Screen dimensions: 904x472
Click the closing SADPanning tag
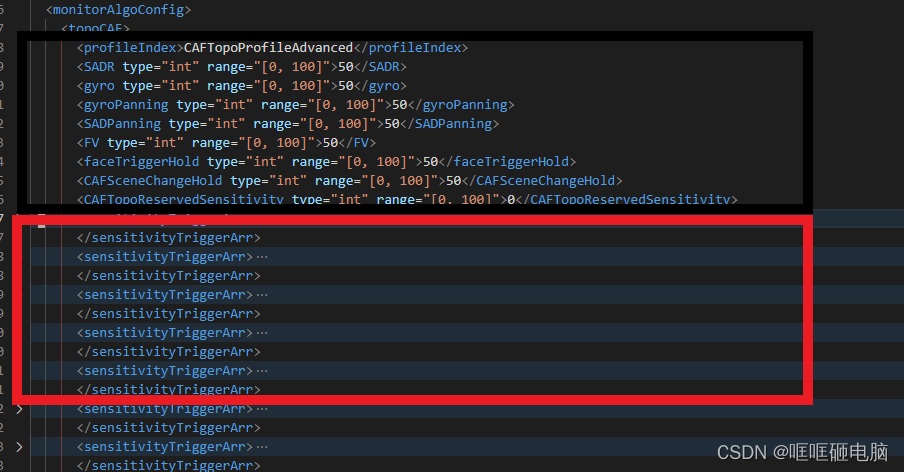click(450, 123)
